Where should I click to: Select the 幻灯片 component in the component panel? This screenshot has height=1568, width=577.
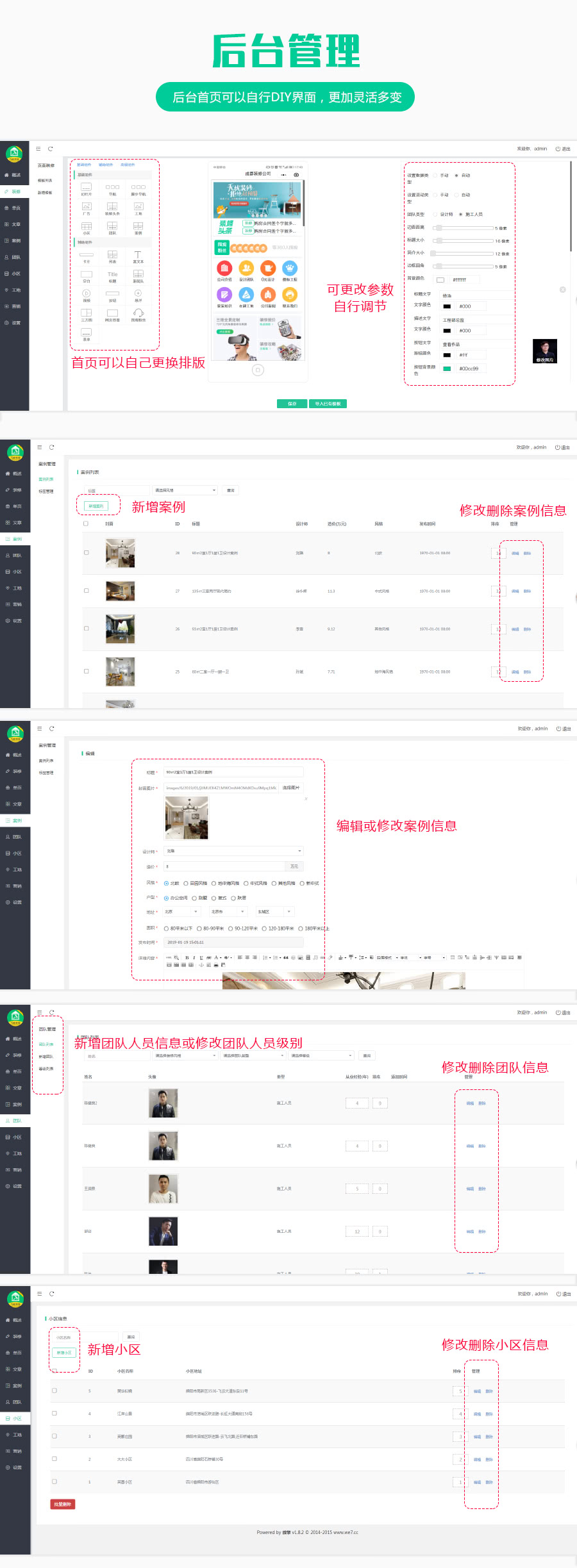[x=86, y=187]
